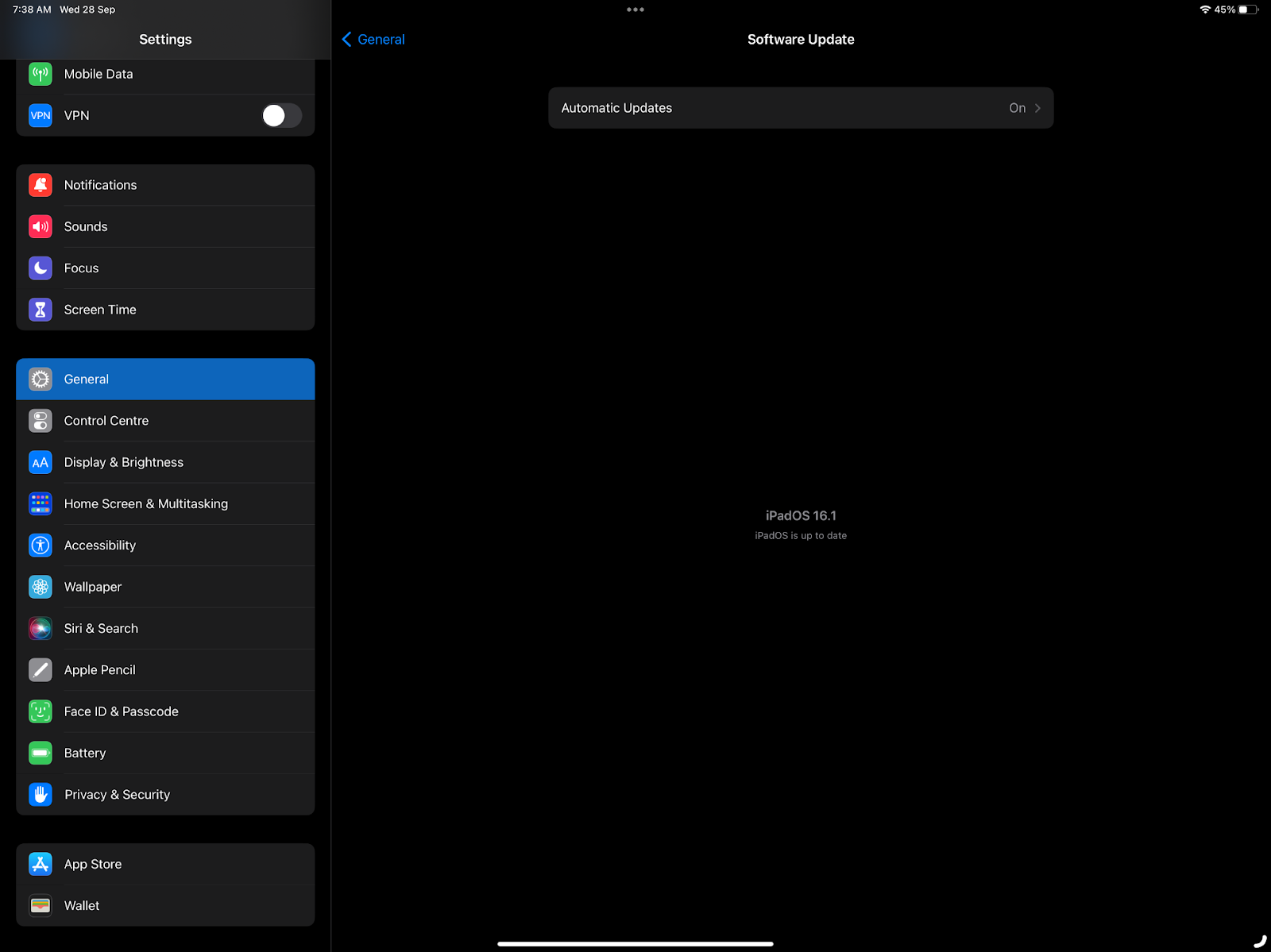
Task: Tap the Control Centre switches icon
Action: pos(41,421)
